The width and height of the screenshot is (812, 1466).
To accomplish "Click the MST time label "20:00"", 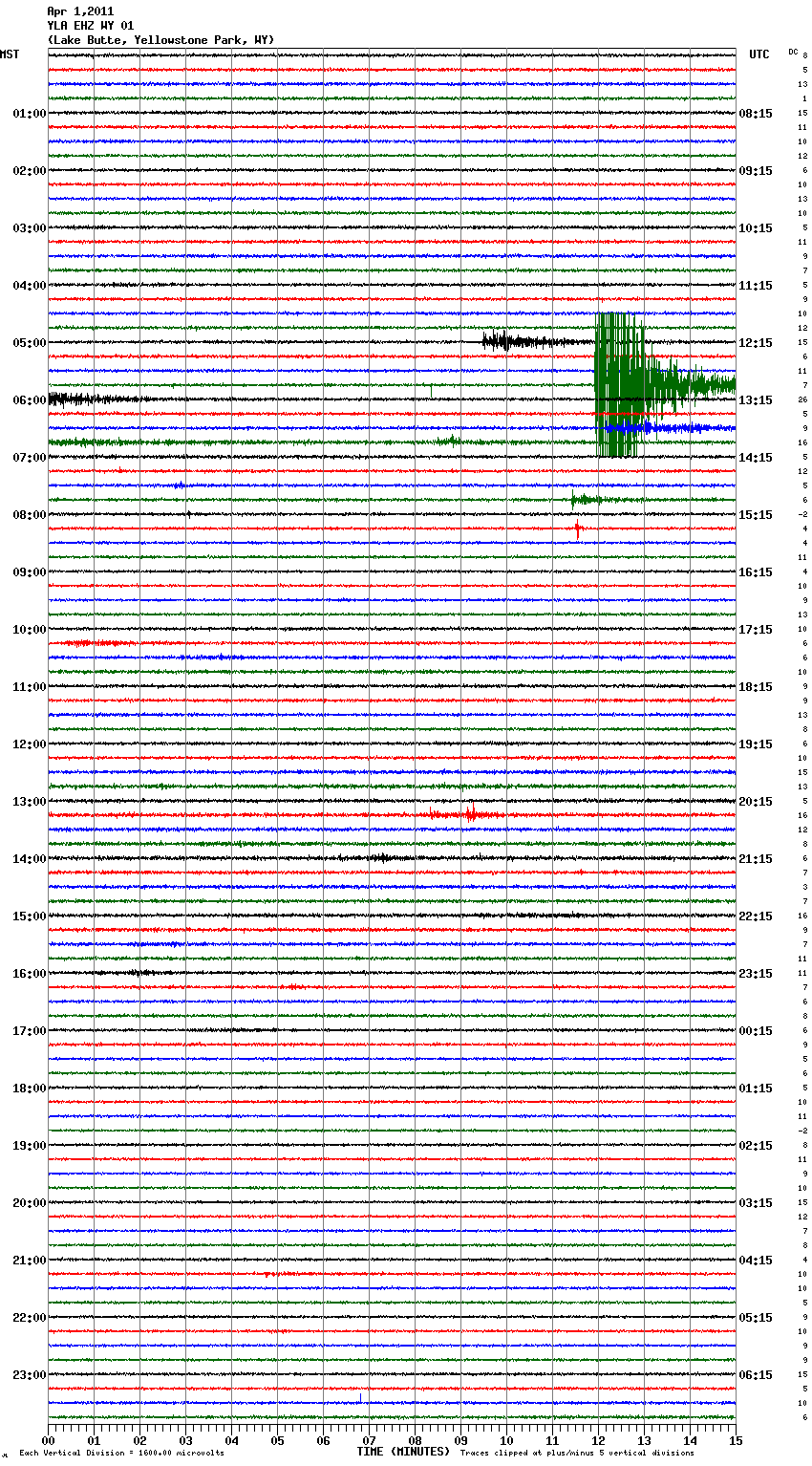I will pos(30,1203).
